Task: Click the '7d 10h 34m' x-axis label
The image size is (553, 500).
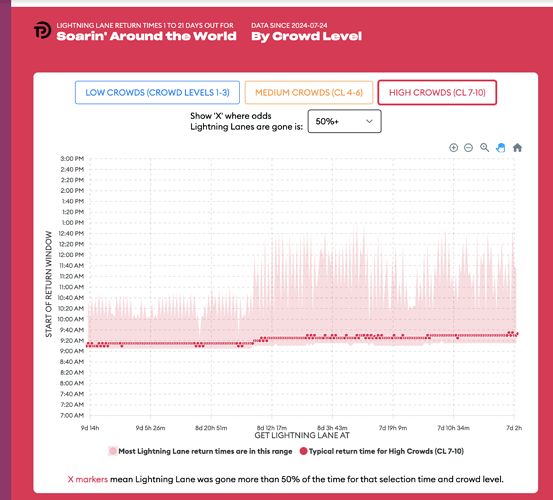Action: (454, 428)
